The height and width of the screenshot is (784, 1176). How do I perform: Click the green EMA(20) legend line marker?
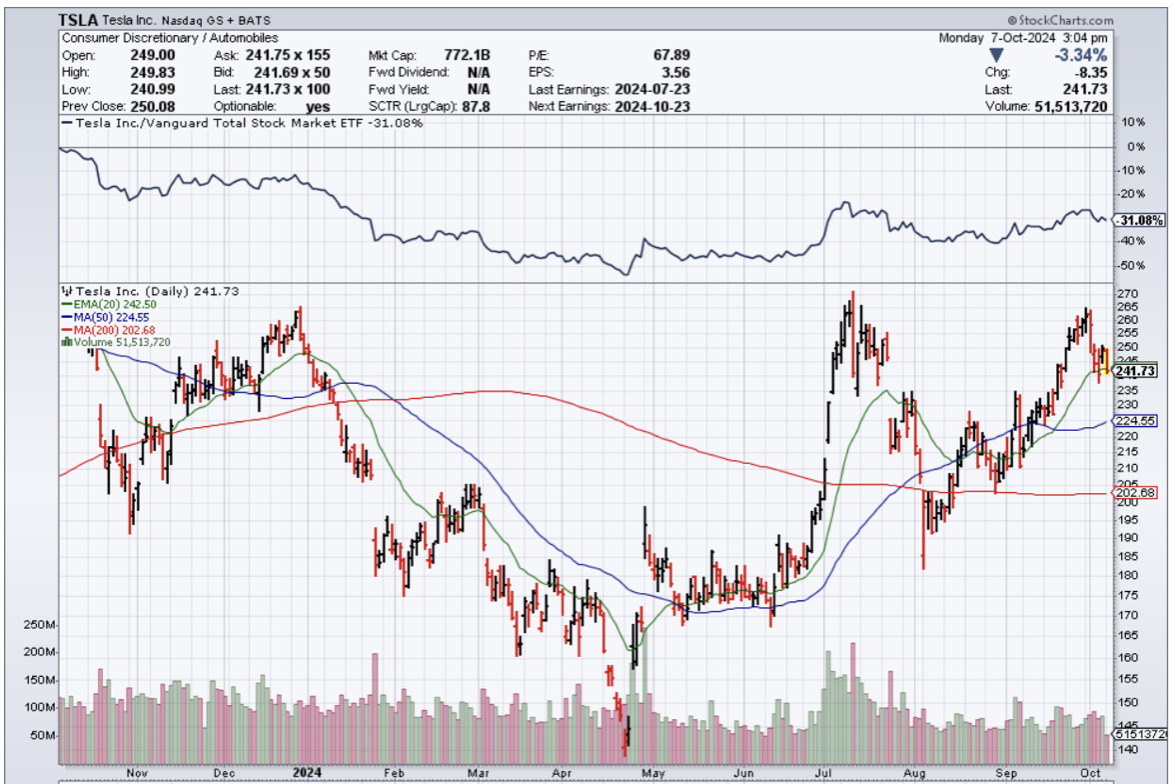pyautogui.click(x=65, y=303)
